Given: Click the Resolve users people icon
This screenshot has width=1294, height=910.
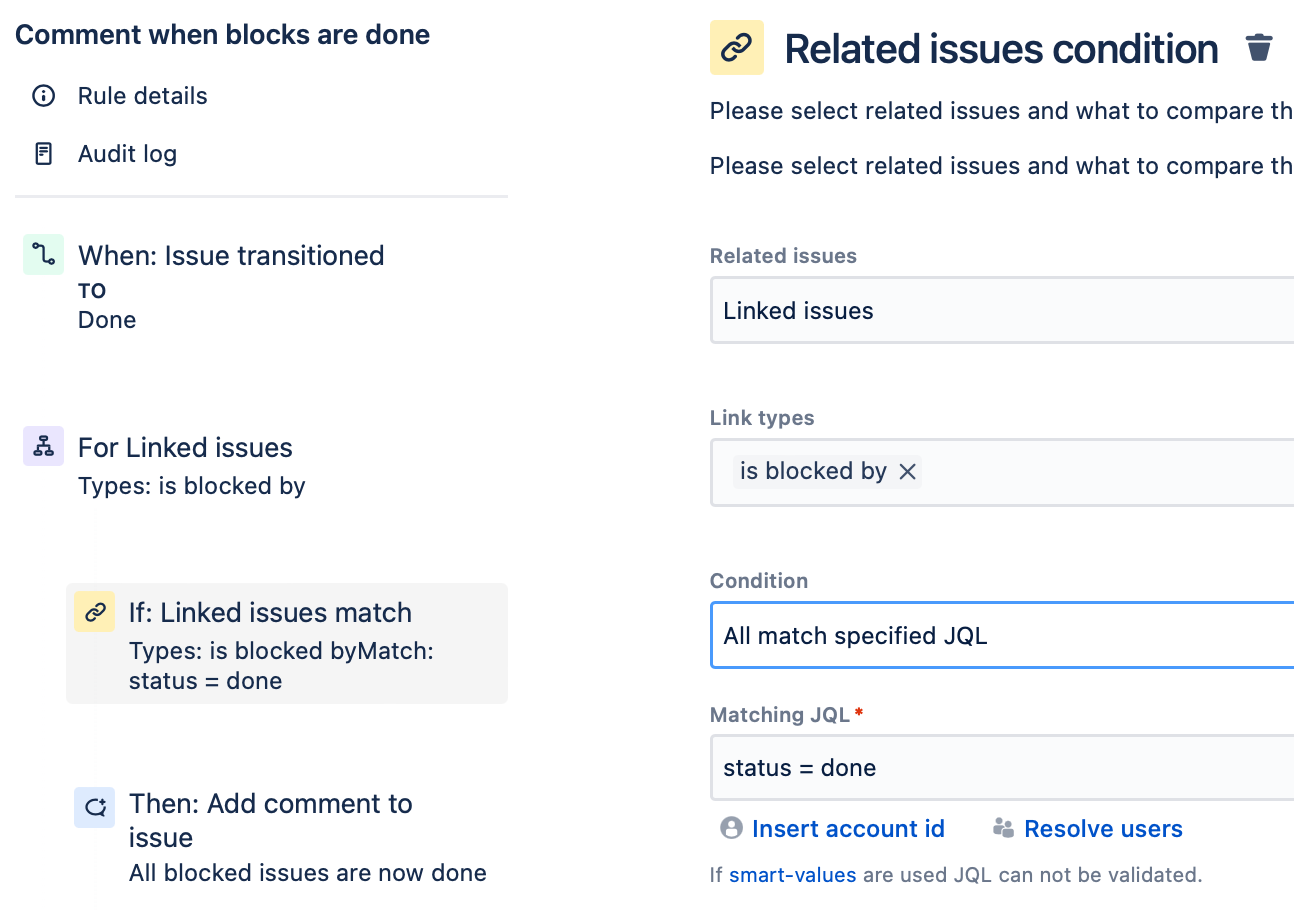Looking at the screenshot, I should [1003, 828].
